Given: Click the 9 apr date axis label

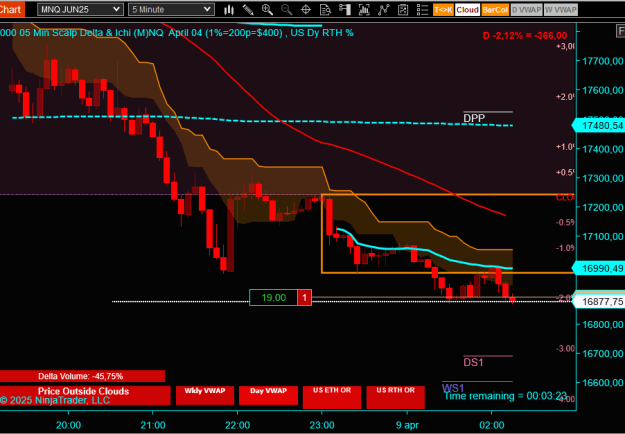Looking at the screenshot, I should pos(407,425).
